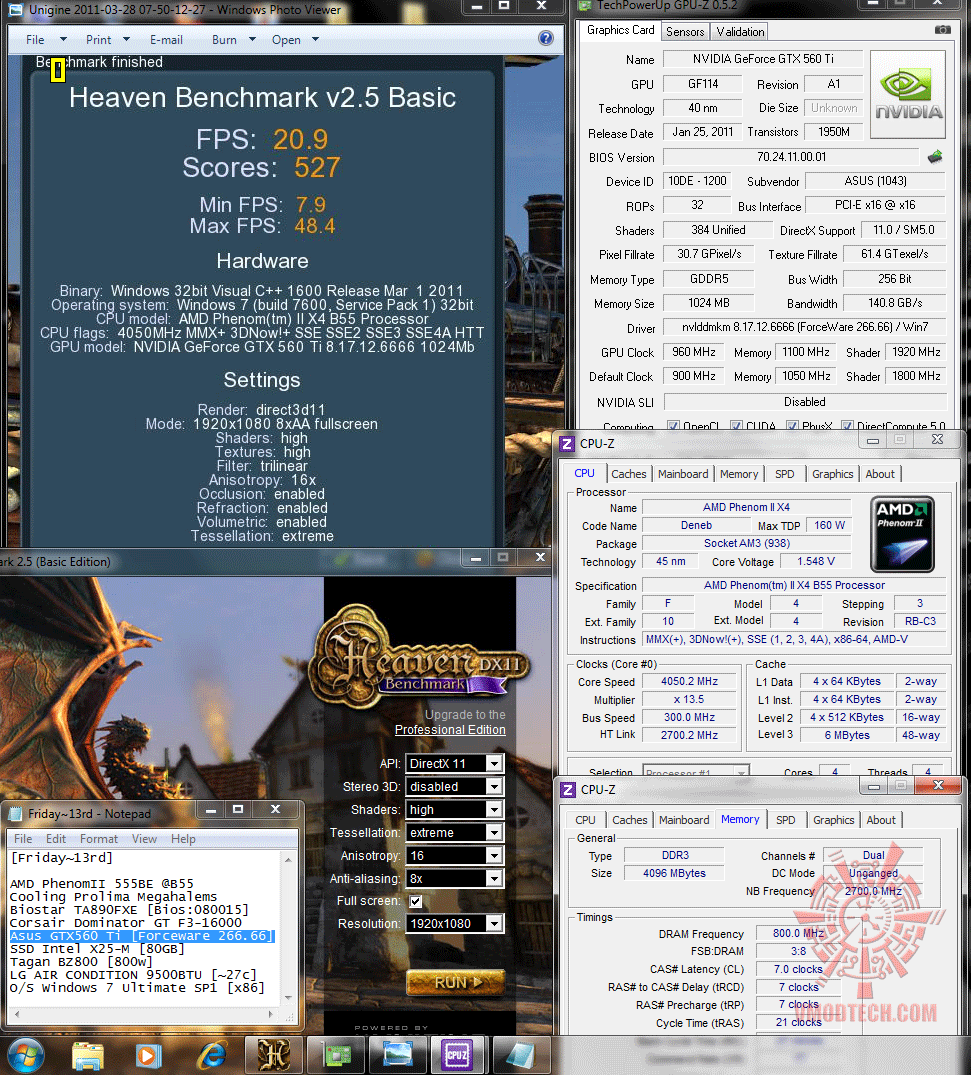Viewport: 971px width, 1075px height.
Task: Open the Notepad Edit menu
Action: point(56,838)
